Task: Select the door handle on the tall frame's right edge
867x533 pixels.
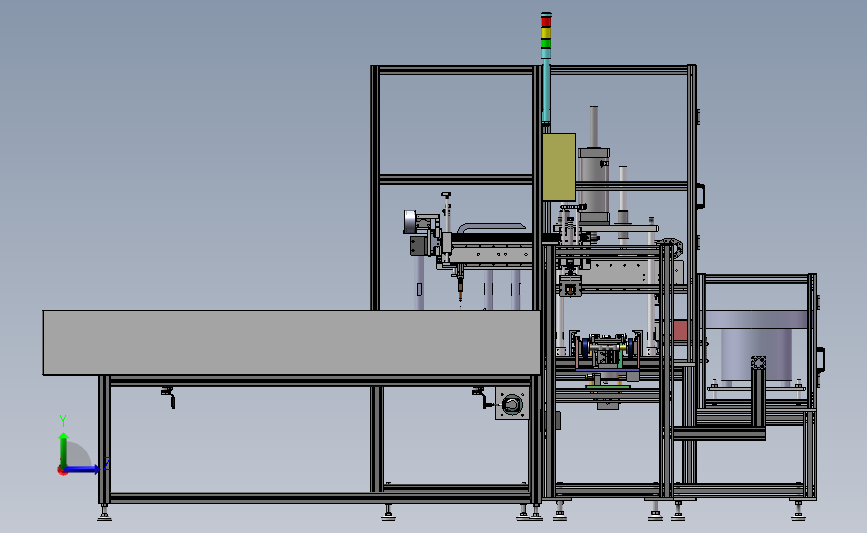Action: point(701,196)
